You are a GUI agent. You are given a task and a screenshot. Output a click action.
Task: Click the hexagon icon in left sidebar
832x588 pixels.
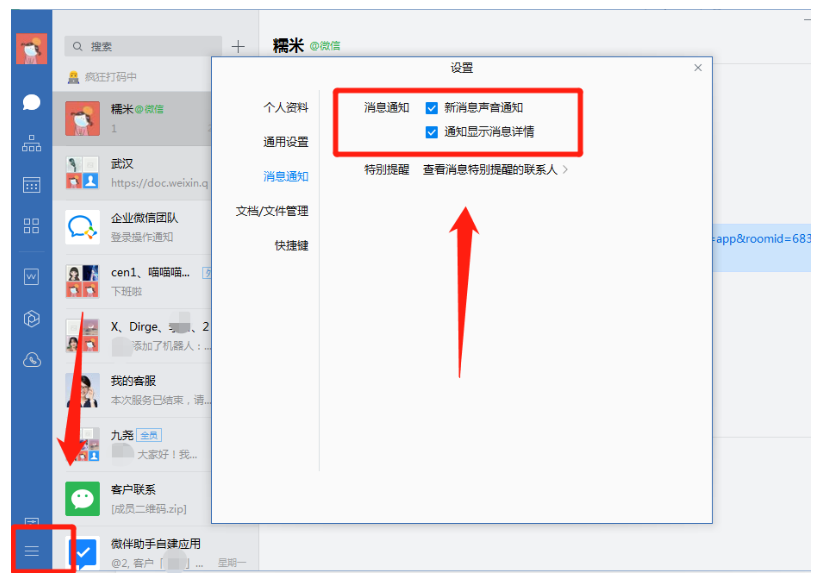coord(32,318)
